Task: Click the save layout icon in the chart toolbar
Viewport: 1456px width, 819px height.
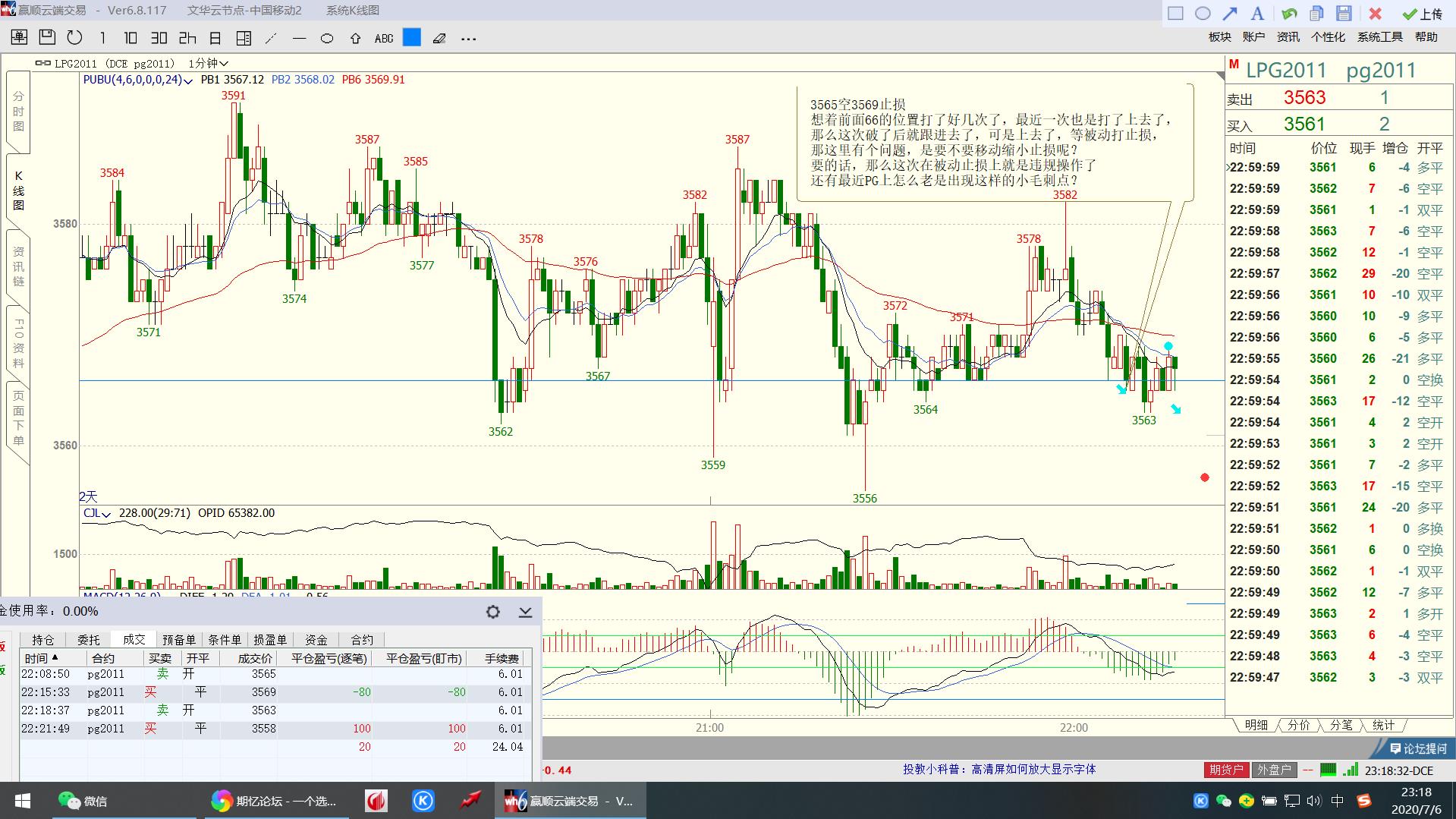Action: pyautogui.click(x=46, y=37)
